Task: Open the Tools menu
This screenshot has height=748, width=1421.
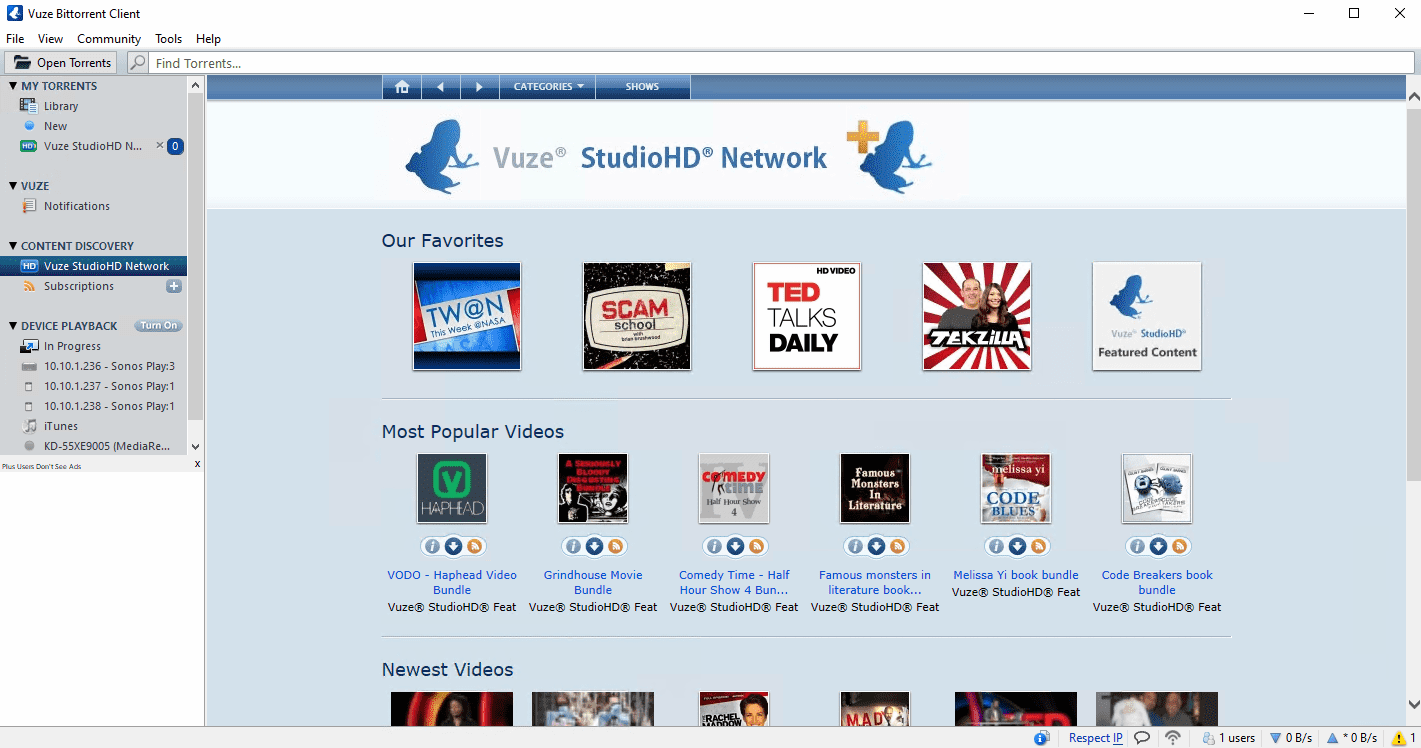Action: click(x=168, y=39)
